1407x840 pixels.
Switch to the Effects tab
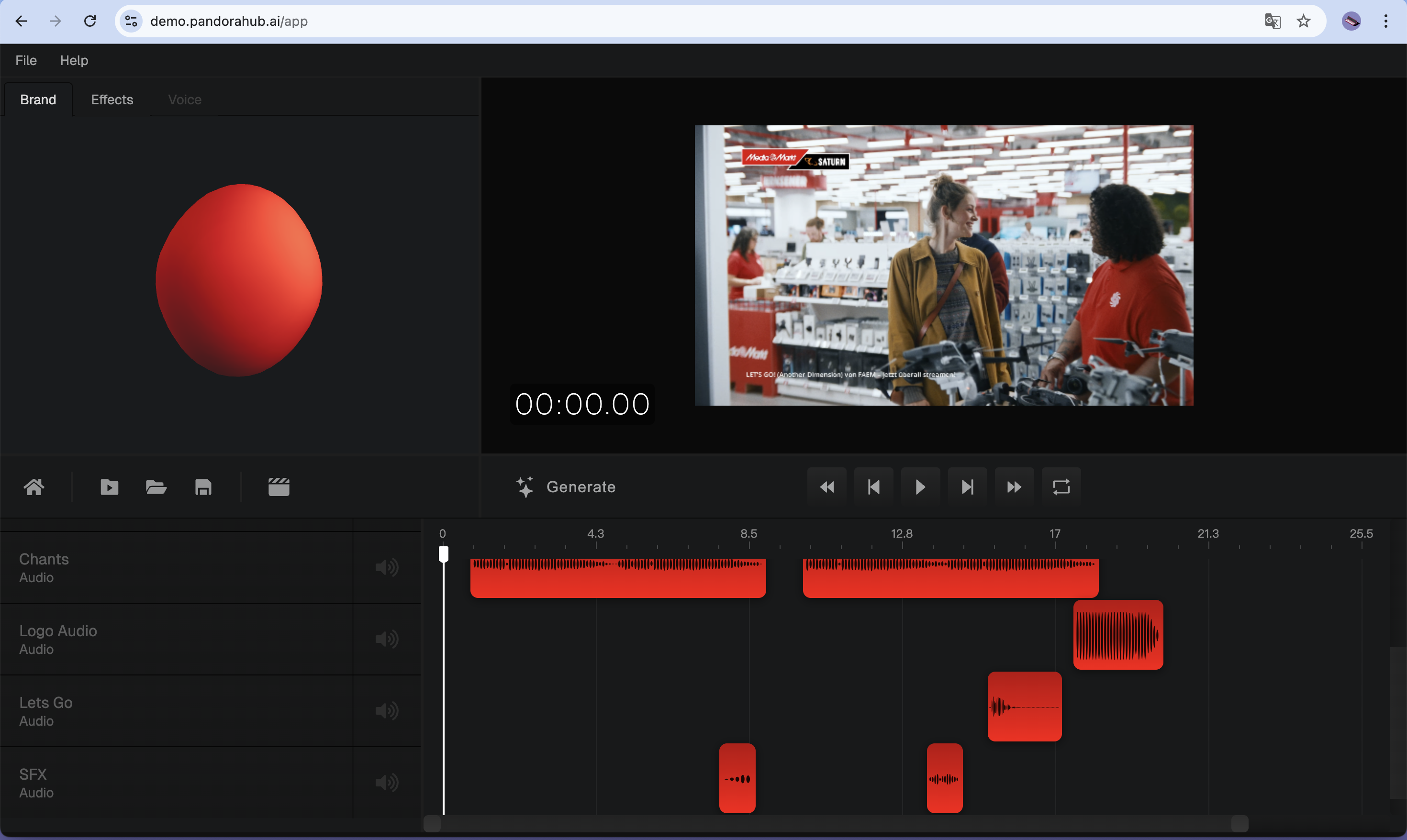111,99
